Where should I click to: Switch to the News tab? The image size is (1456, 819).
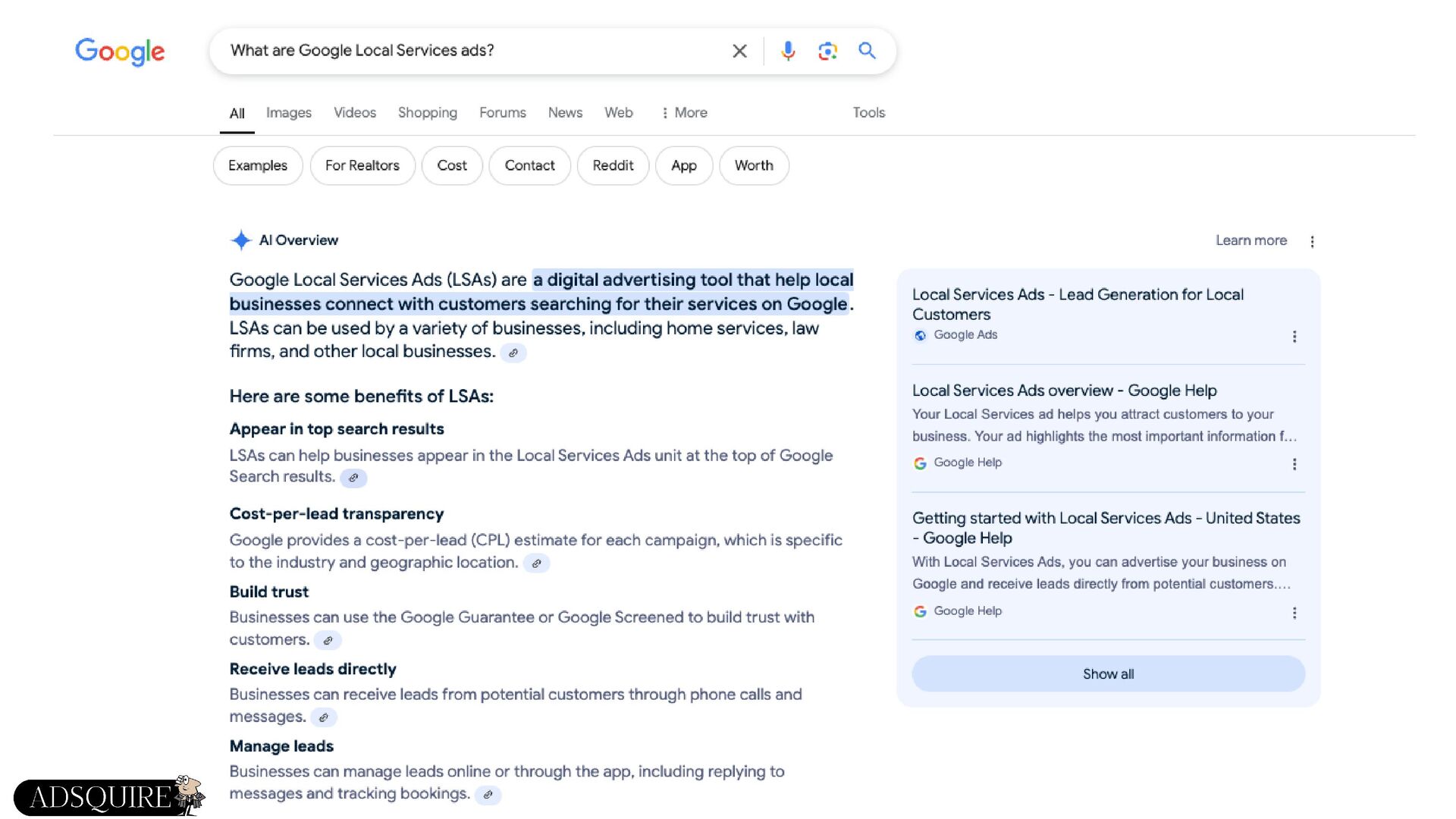pos(565,112)
